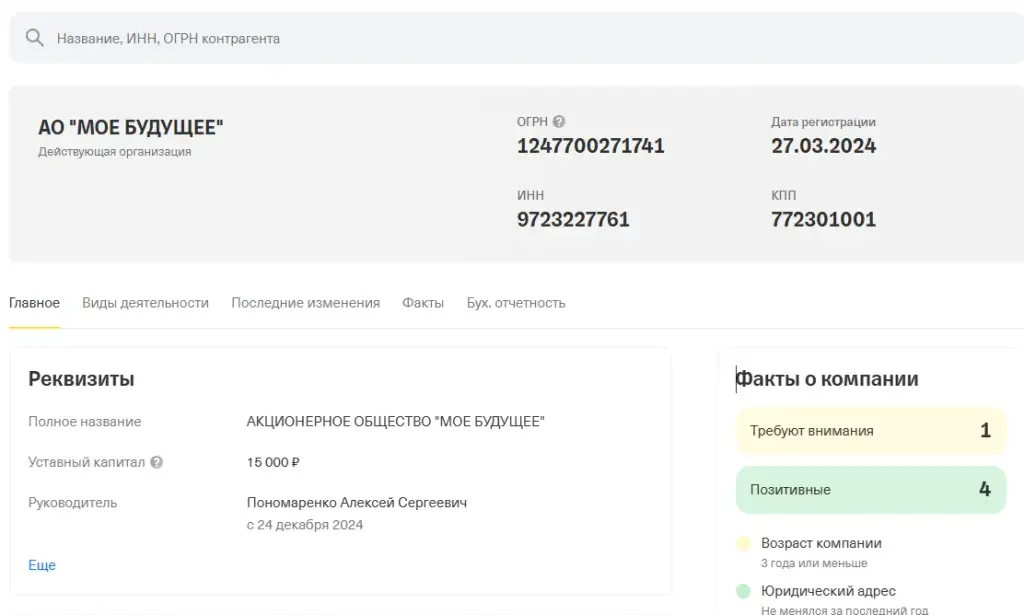The height and width of the screenshot is (615, 1024).
Task: Click the Уставный капитал help icon
Action: pos(157,462)
